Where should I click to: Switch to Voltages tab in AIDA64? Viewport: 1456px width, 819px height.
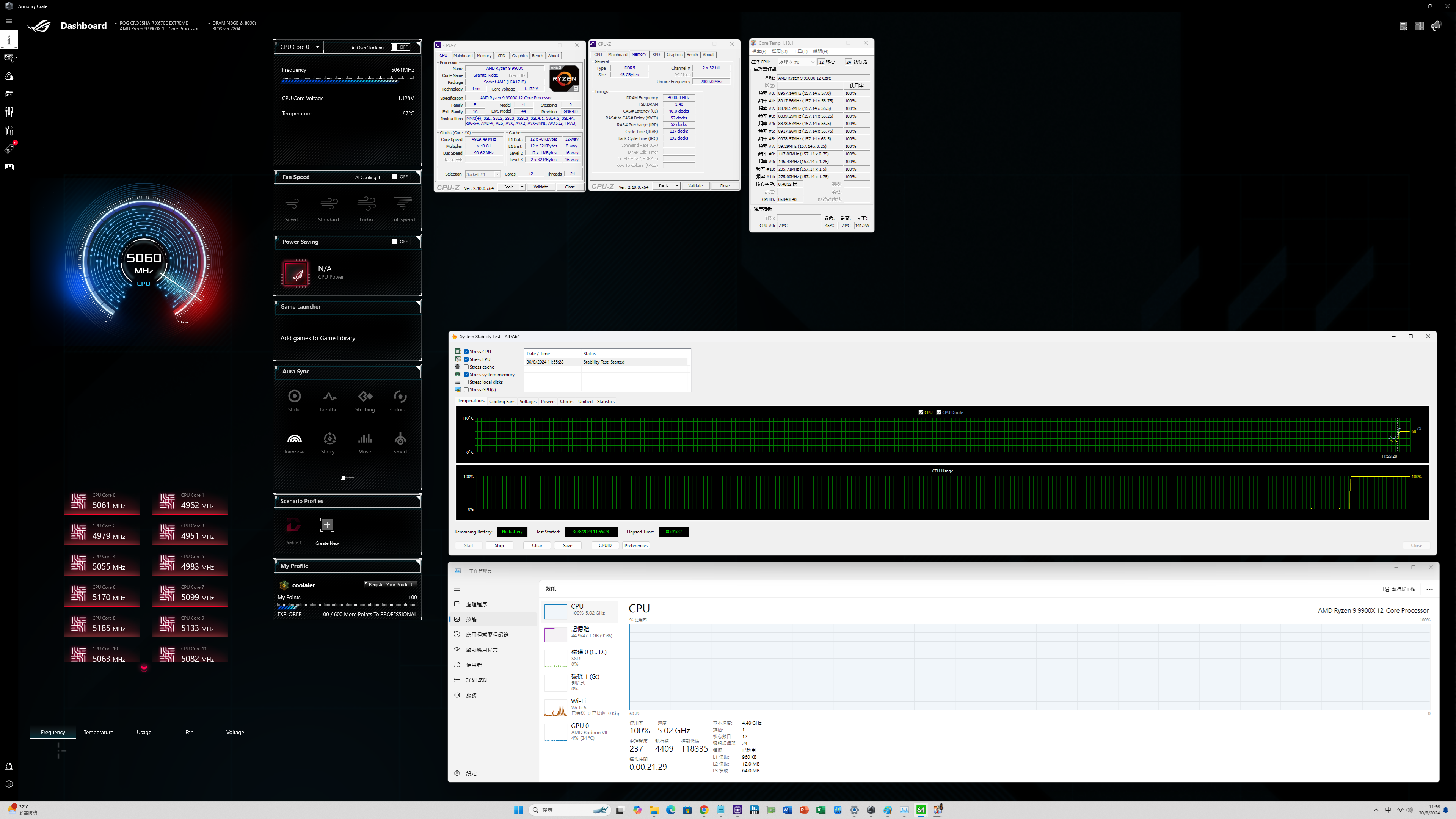point(528,401)
